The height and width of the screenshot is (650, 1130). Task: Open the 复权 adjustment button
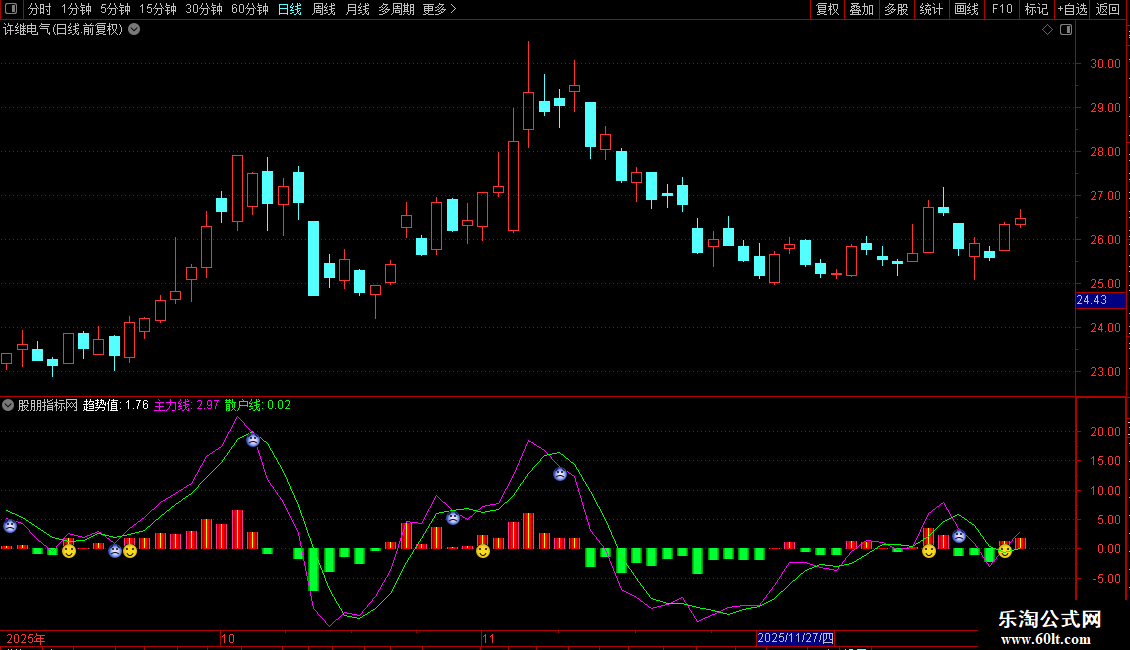point(827,9)
